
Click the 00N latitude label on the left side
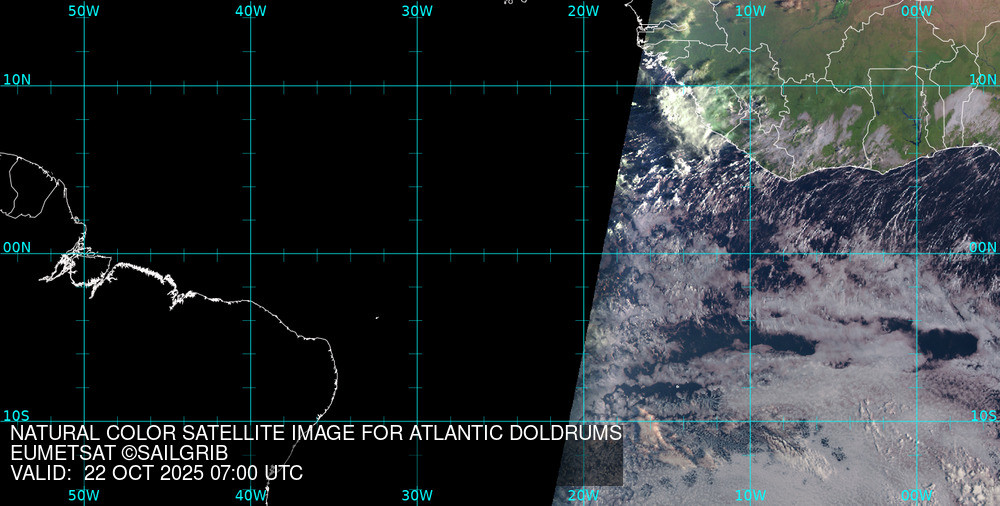[17, 247]
